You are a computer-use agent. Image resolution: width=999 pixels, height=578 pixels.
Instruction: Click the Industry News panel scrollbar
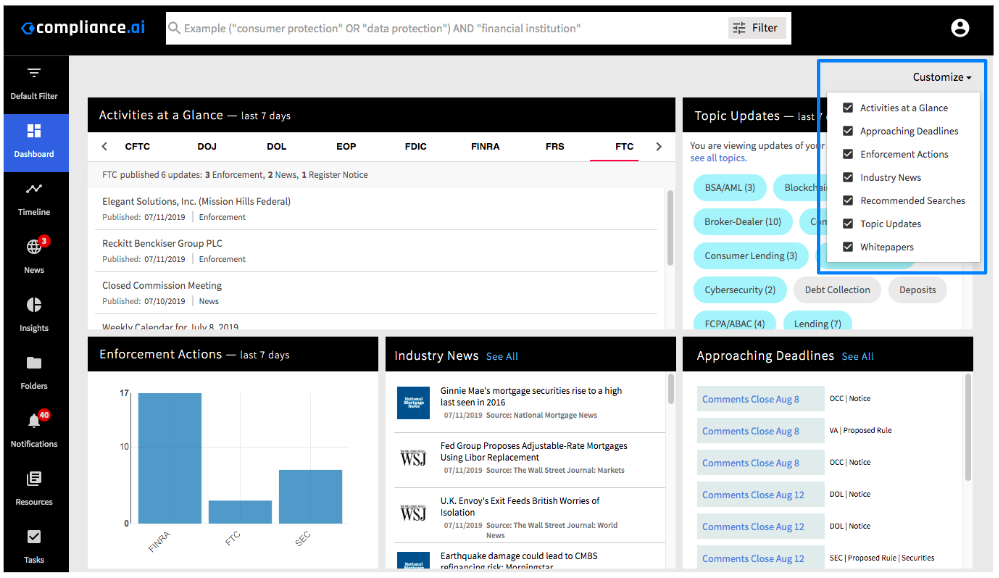[x=670, y=389]
